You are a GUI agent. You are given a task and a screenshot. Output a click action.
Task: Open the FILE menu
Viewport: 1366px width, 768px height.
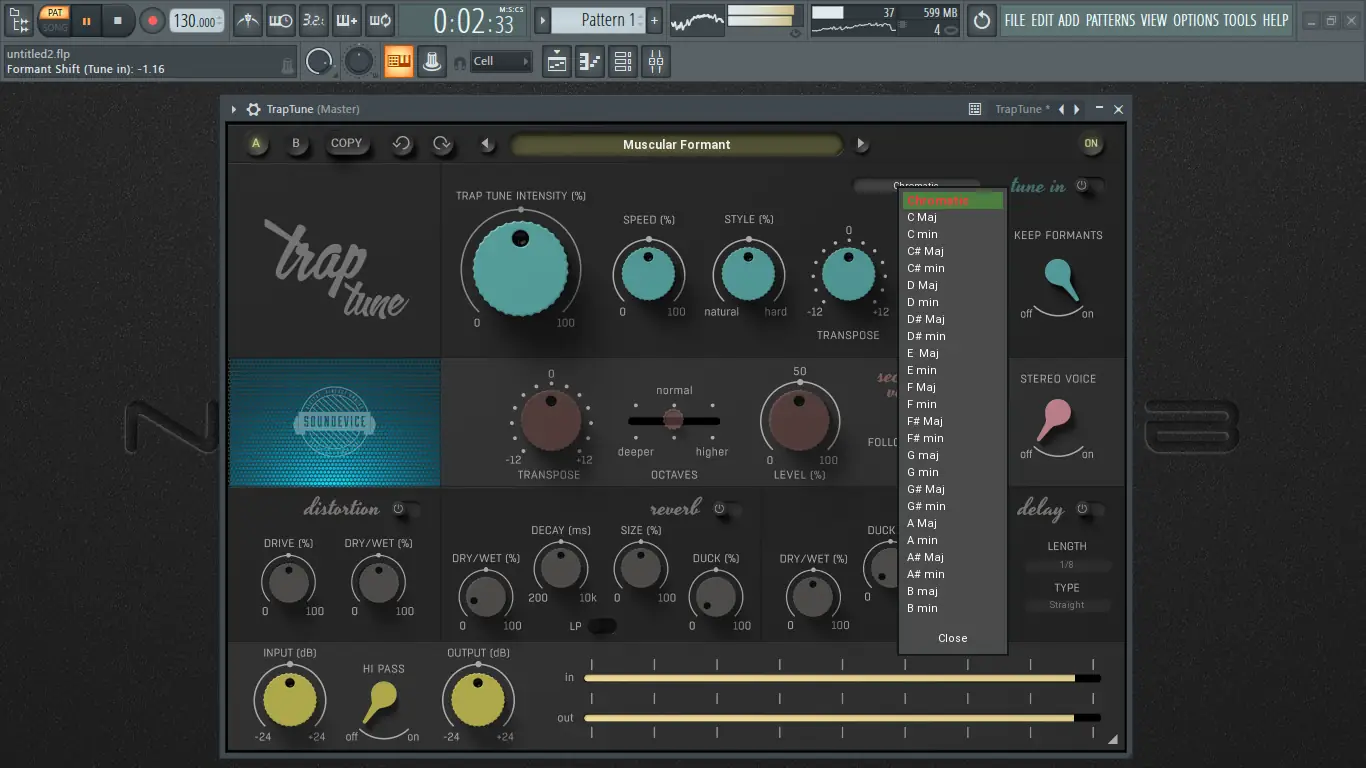tap(1015, 20)
